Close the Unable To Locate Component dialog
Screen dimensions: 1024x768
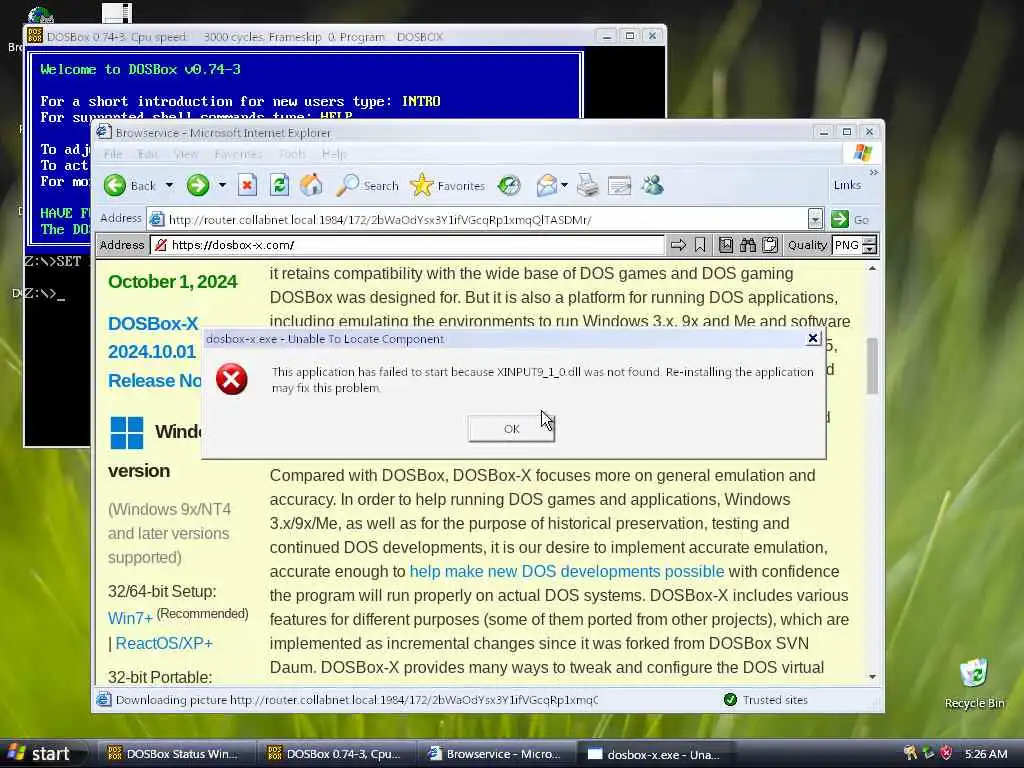[812, 338]
